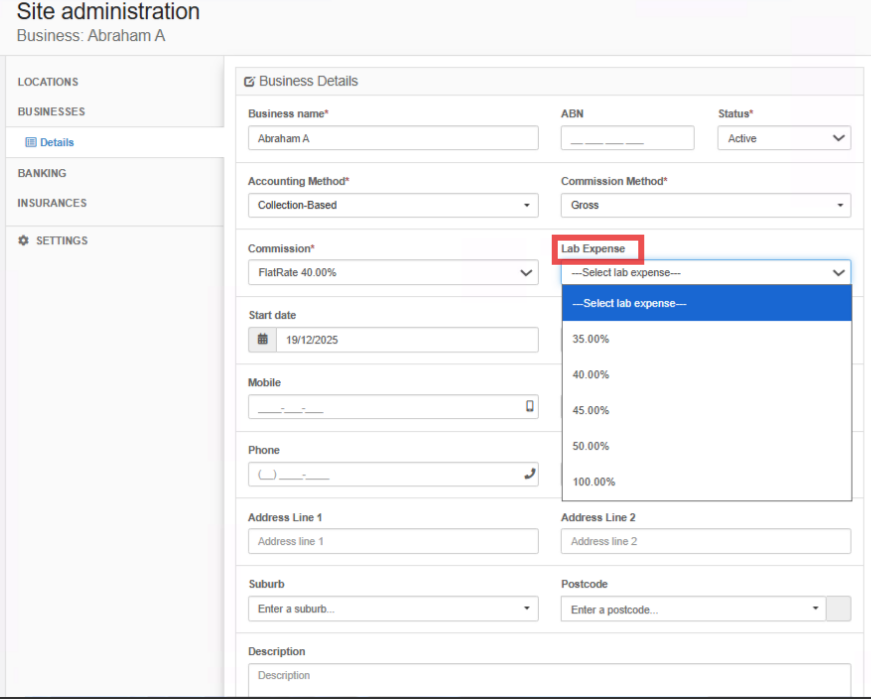This screenshot has width=871, height=699.
Task: Select the 100.00% lab expense option
Action: coord(707,481)
